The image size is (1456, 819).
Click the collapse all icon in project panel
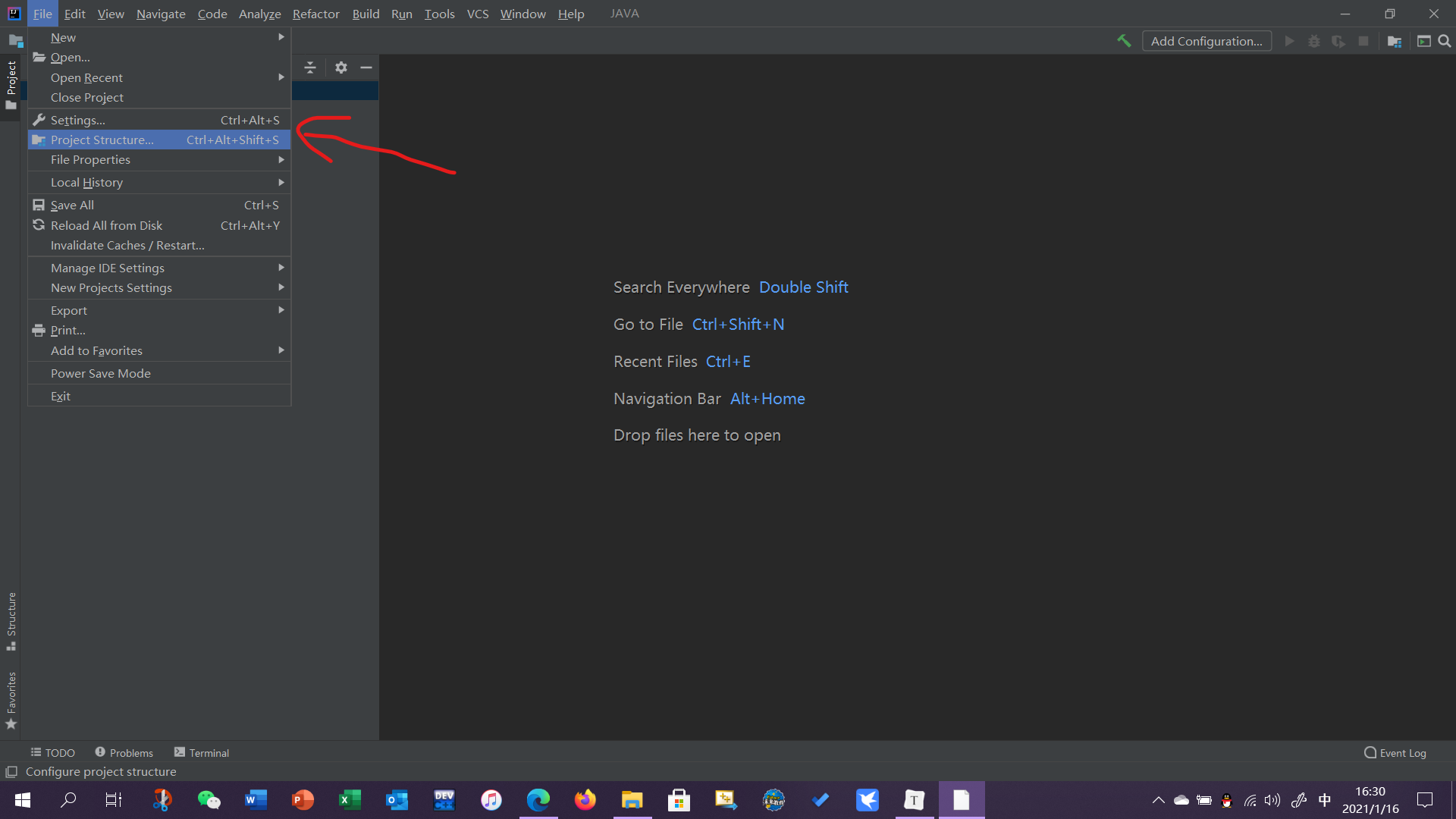tap(310, 67)
